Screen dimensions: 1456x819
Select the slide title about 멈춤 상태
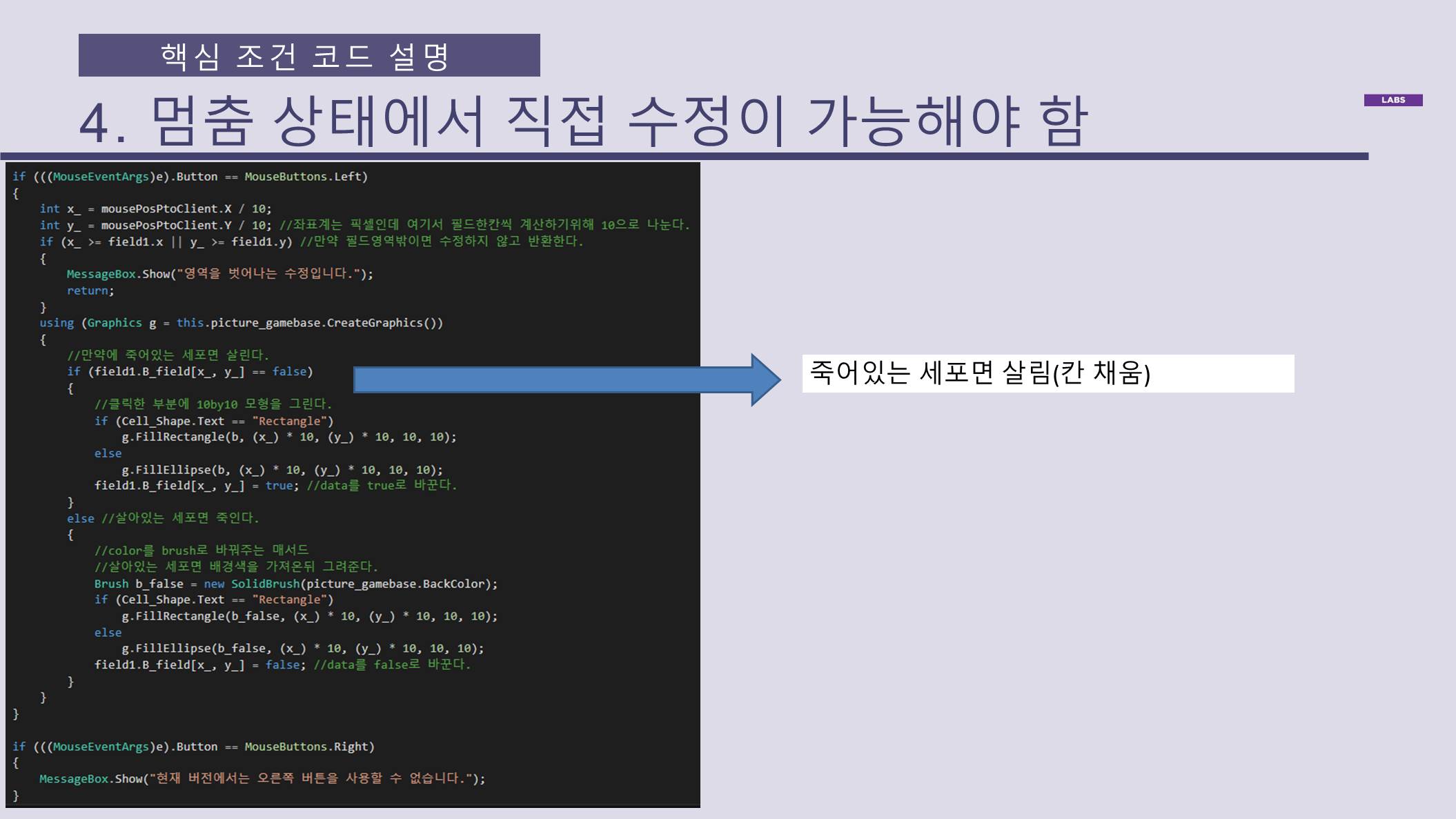click(583, 121)
